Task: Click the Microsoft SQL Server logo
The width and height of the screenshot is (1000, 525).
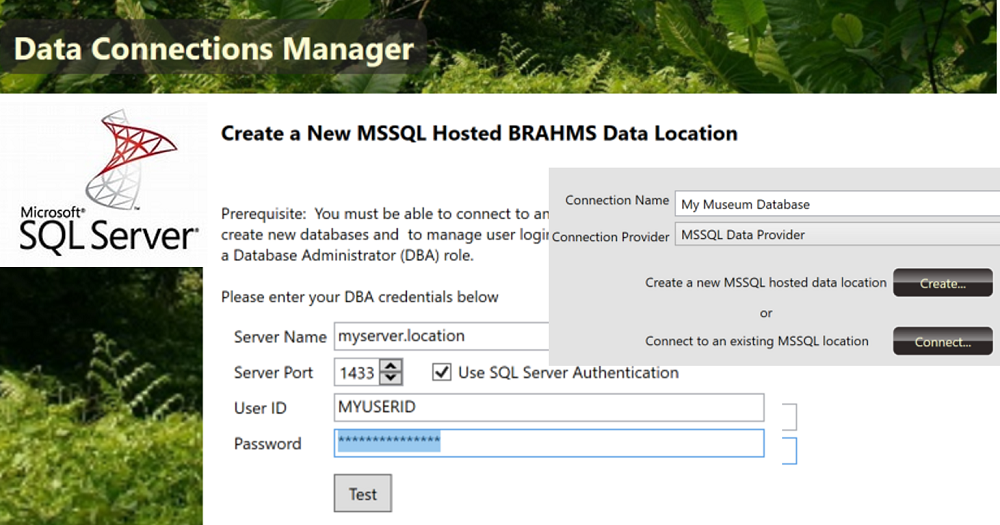Action: click(x=105, y=184)
